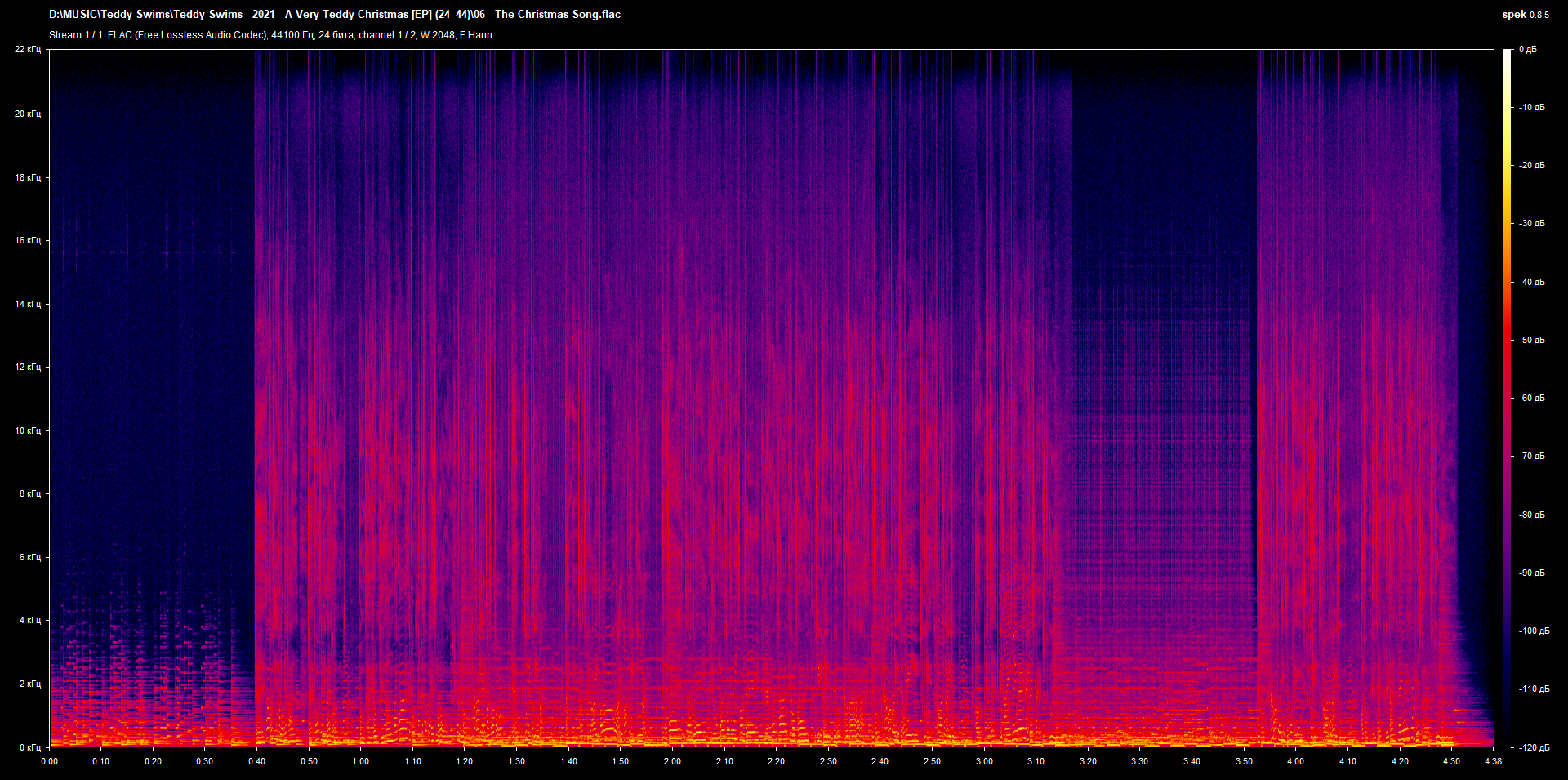Click the 'Stream 1 / 1: FLAC' info line
The width and height of the screenshot is (1568, 780).
[270, 35]
